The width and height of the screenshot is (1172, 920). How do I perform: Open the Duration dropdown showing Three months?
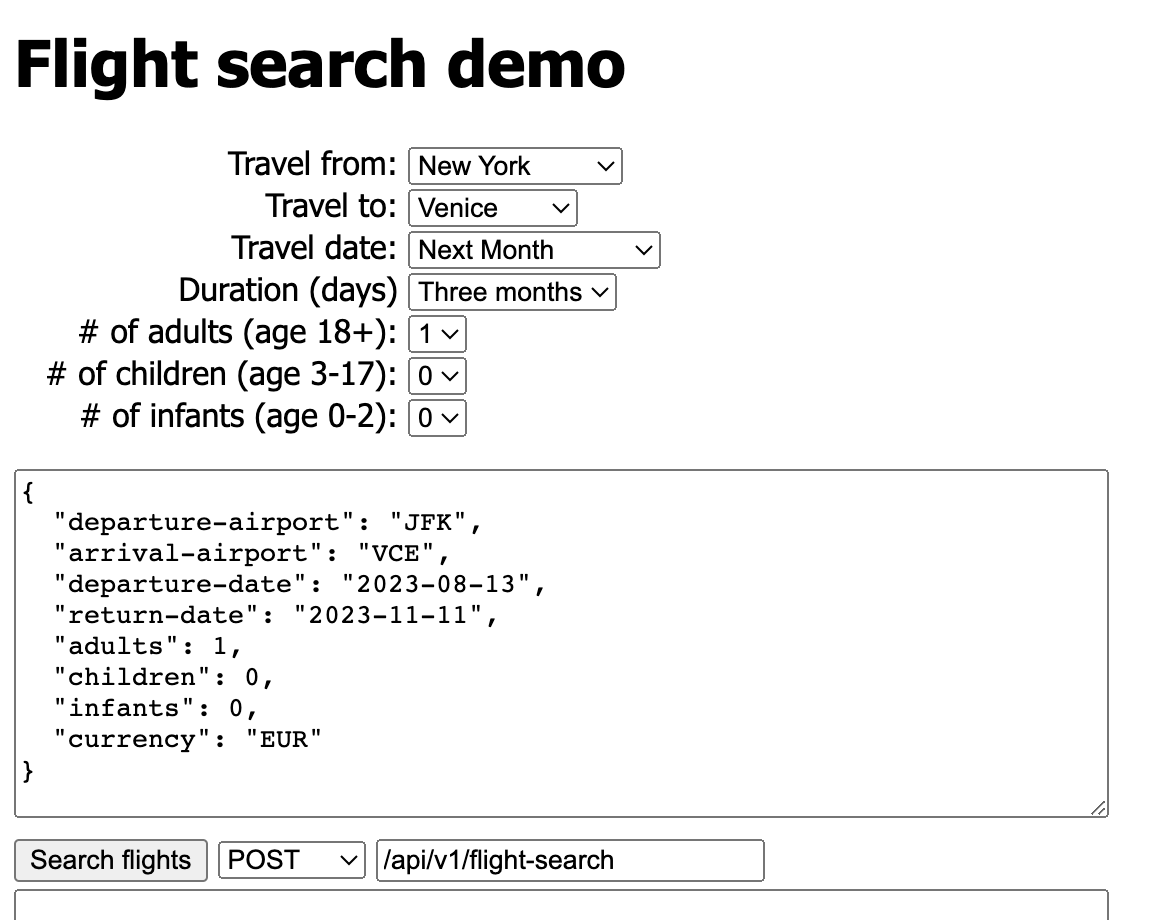point(512,292)
